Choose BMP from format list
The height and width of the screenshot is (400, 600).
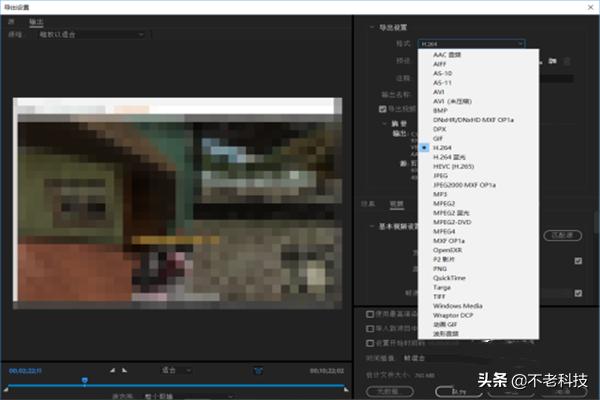(x=440, y=110)
